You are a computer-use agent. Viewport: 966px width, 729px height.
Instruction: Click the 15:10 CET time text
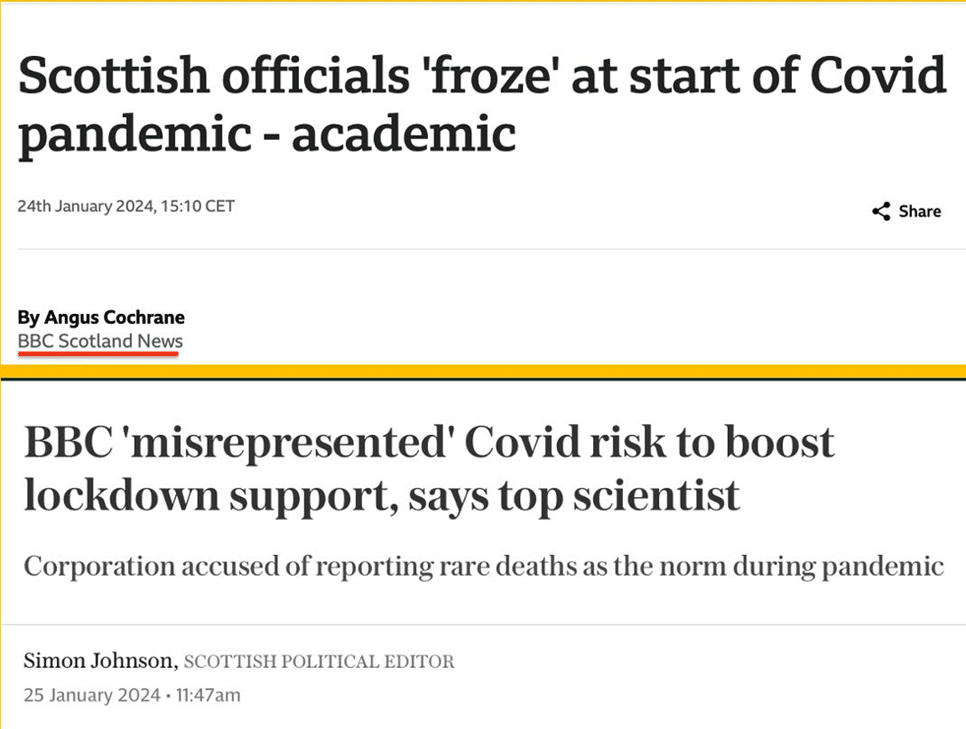(198, 206)
